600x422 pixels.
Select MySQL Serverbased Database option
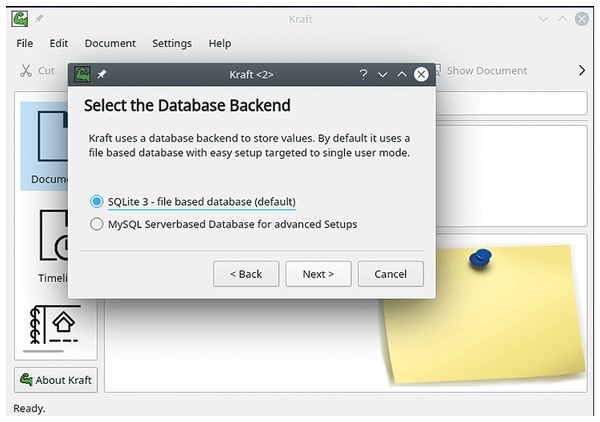pos(223,224)
